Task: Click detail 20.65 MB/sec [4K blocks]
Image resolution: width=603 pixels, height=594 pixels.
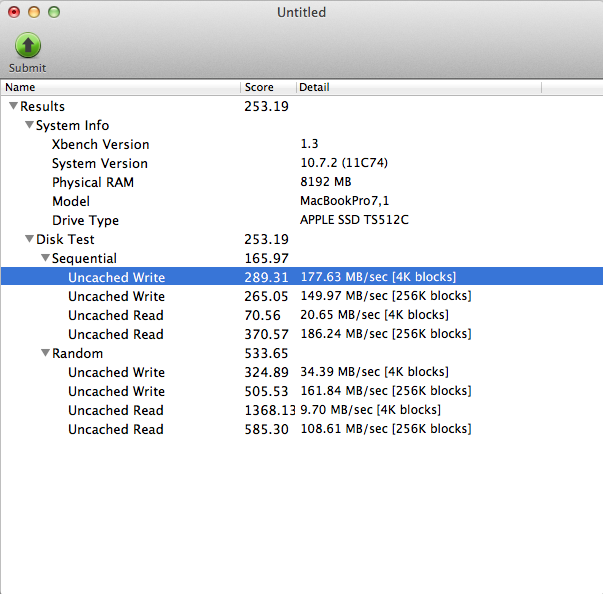Action: click(374, 315)
